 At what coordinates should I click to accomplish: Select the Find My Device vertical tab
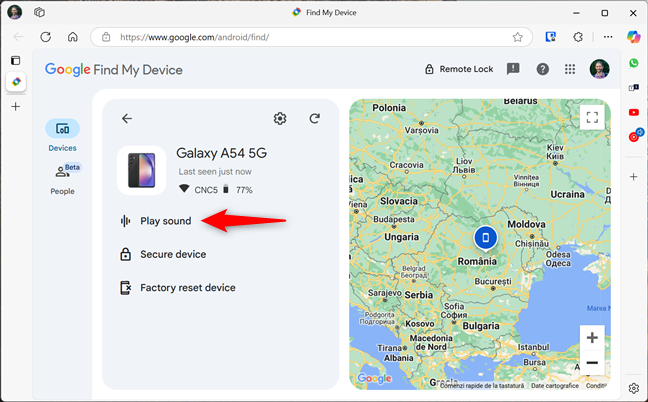click(16, 82)
